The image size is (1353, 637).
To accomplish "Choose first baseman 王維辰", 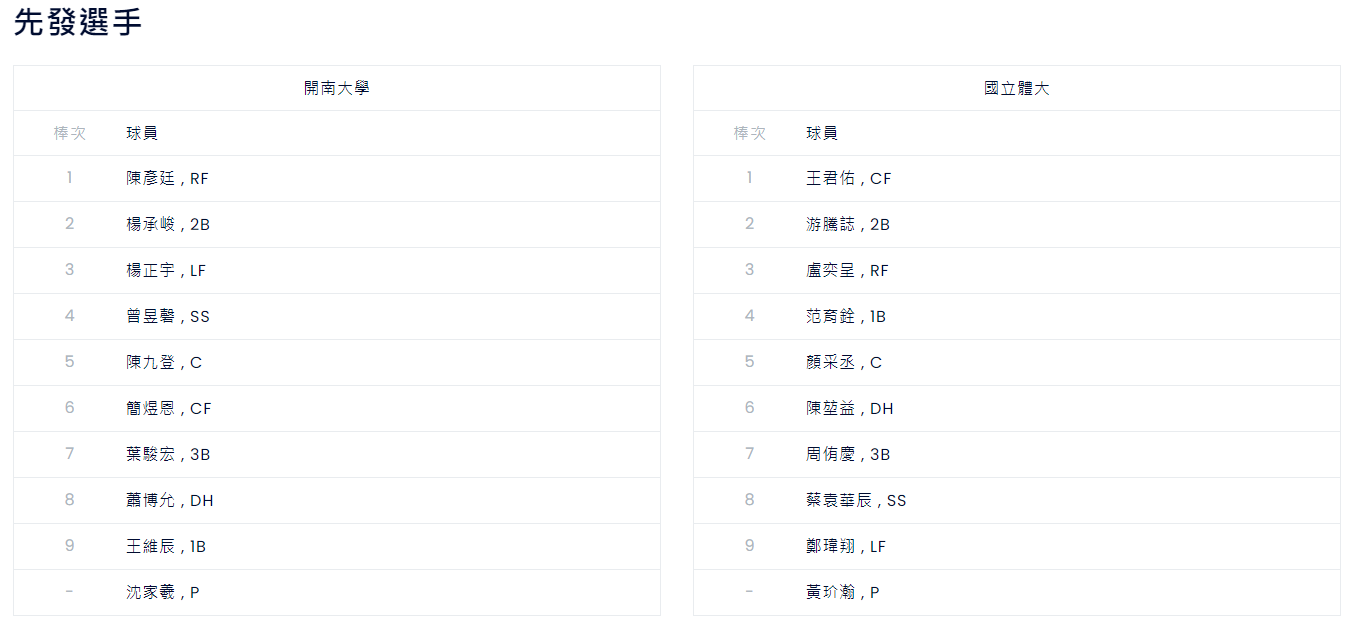I will [x=166, y=547].
